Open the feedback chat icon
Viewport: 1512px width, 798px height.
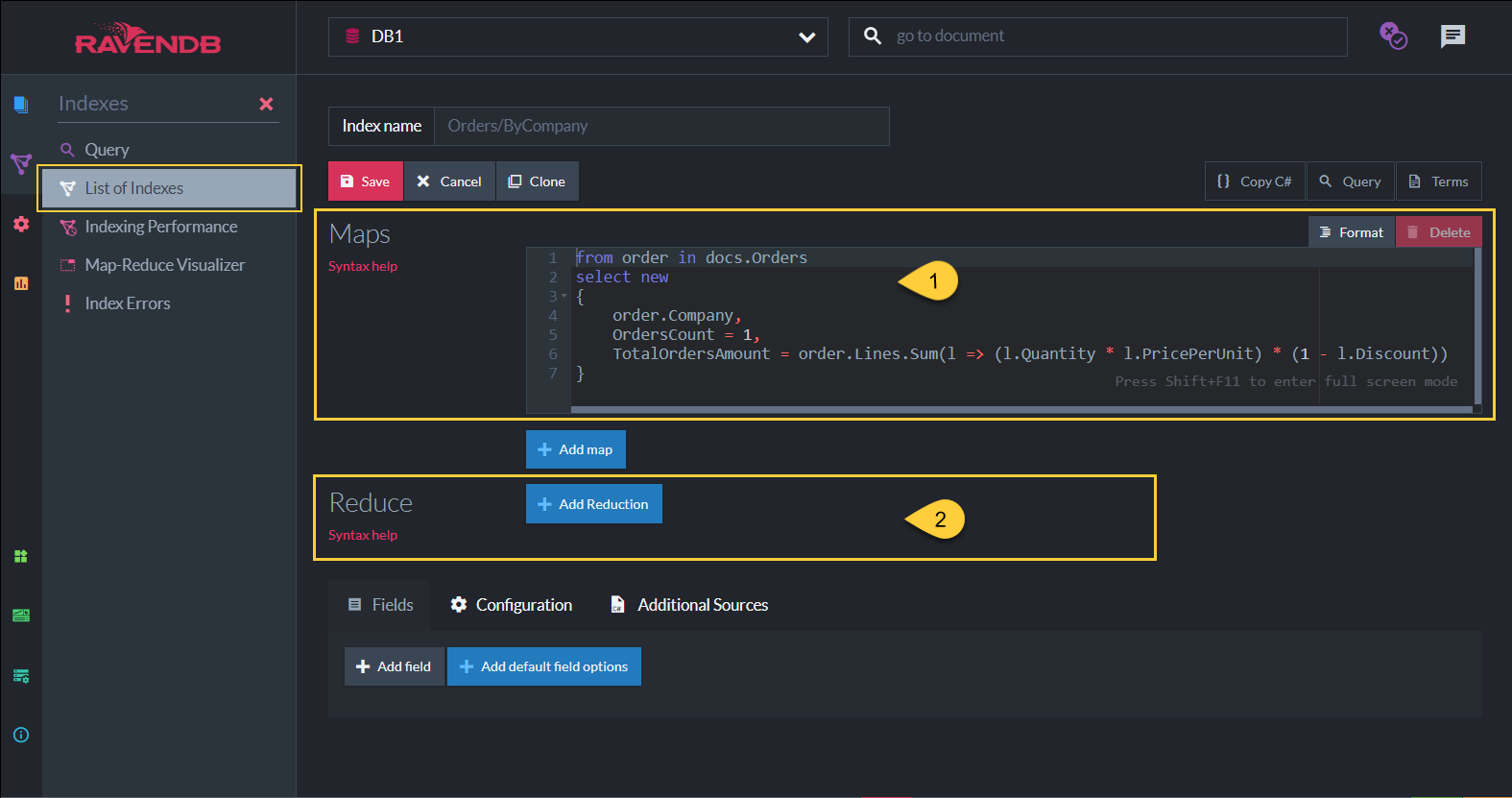1452,36
